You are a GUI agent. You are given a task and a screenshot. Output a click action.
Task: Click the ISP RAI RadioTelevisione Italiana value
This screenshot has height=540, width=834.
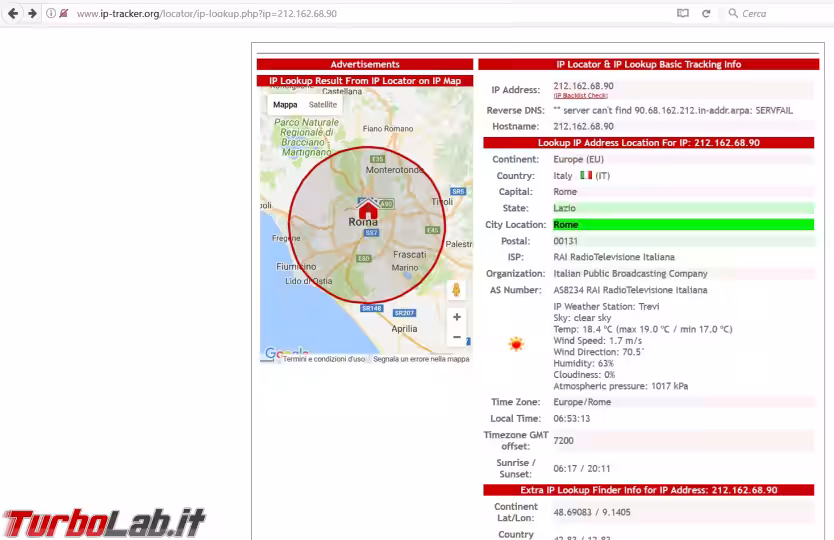(614, 257)
